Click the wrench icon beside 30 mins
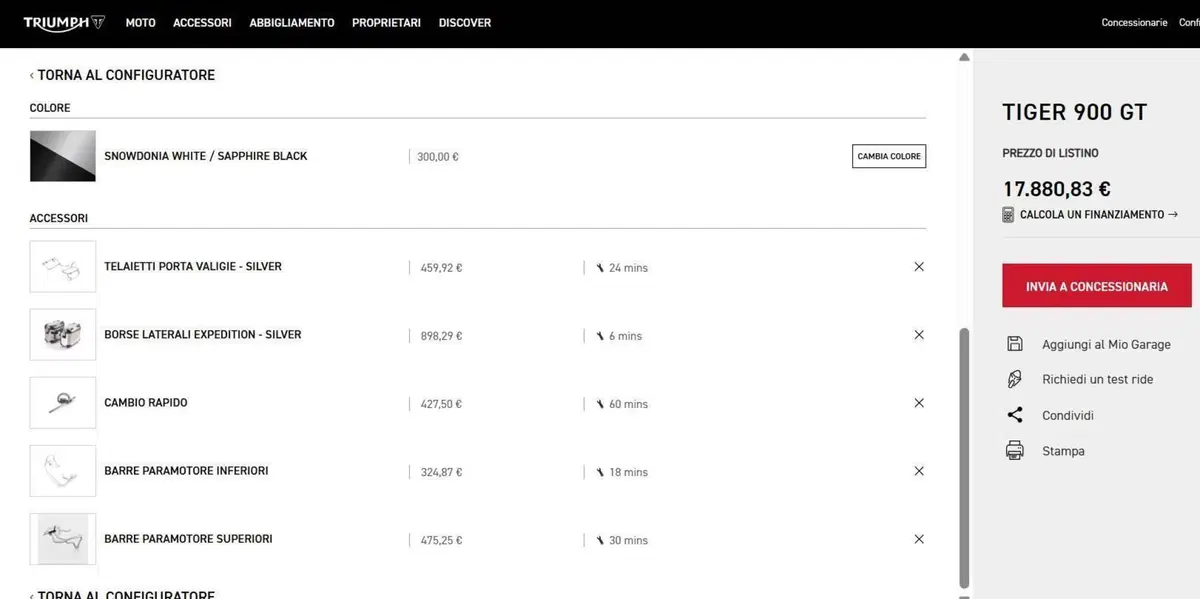This screenshot has width=1200, height=599. tap(600, 540)
